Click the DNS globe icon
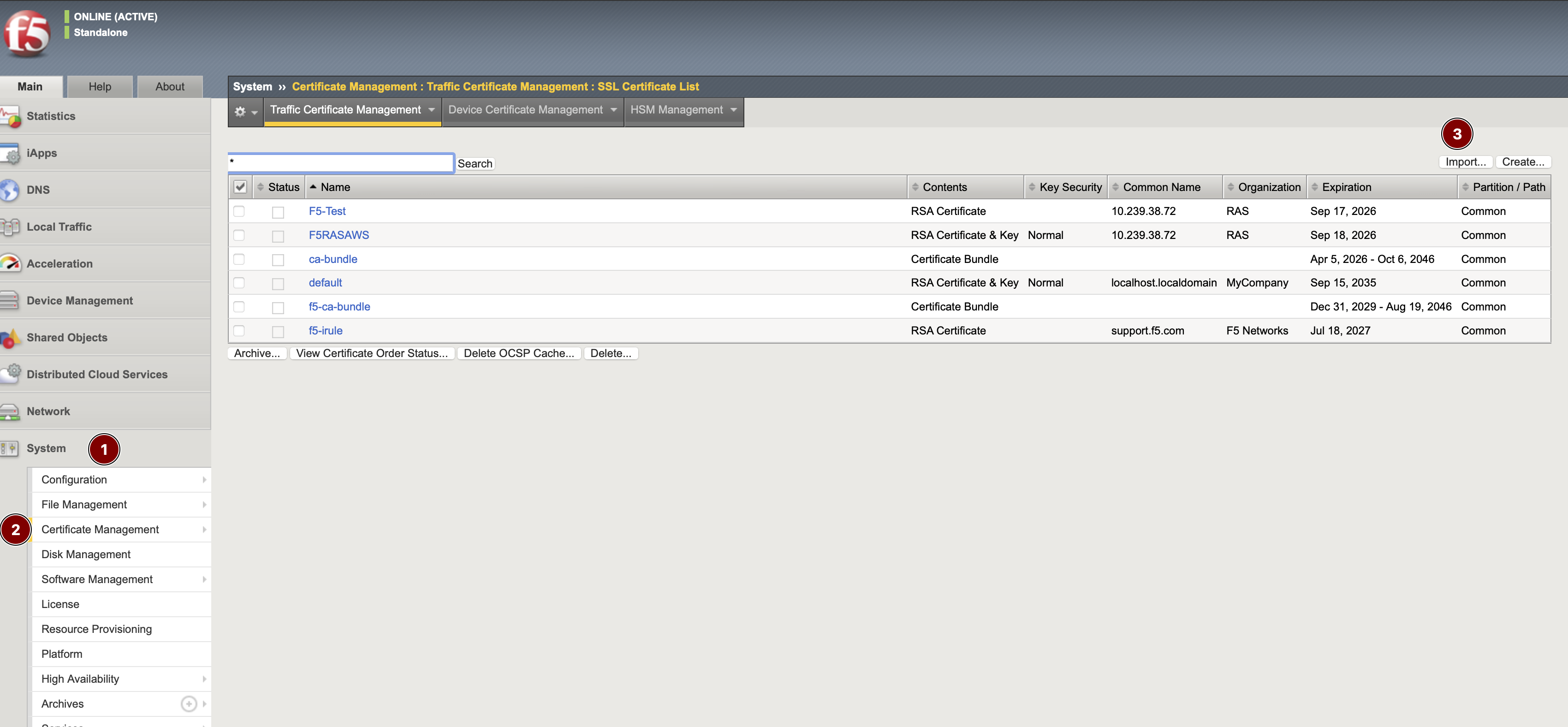The image size is (1568, 727). [x=10, y=190]
